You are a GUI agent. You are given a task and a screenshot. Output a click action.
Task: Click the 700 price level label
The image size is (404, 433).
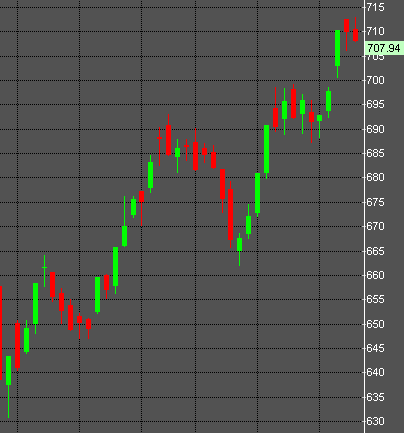click(x=375, y=80)
